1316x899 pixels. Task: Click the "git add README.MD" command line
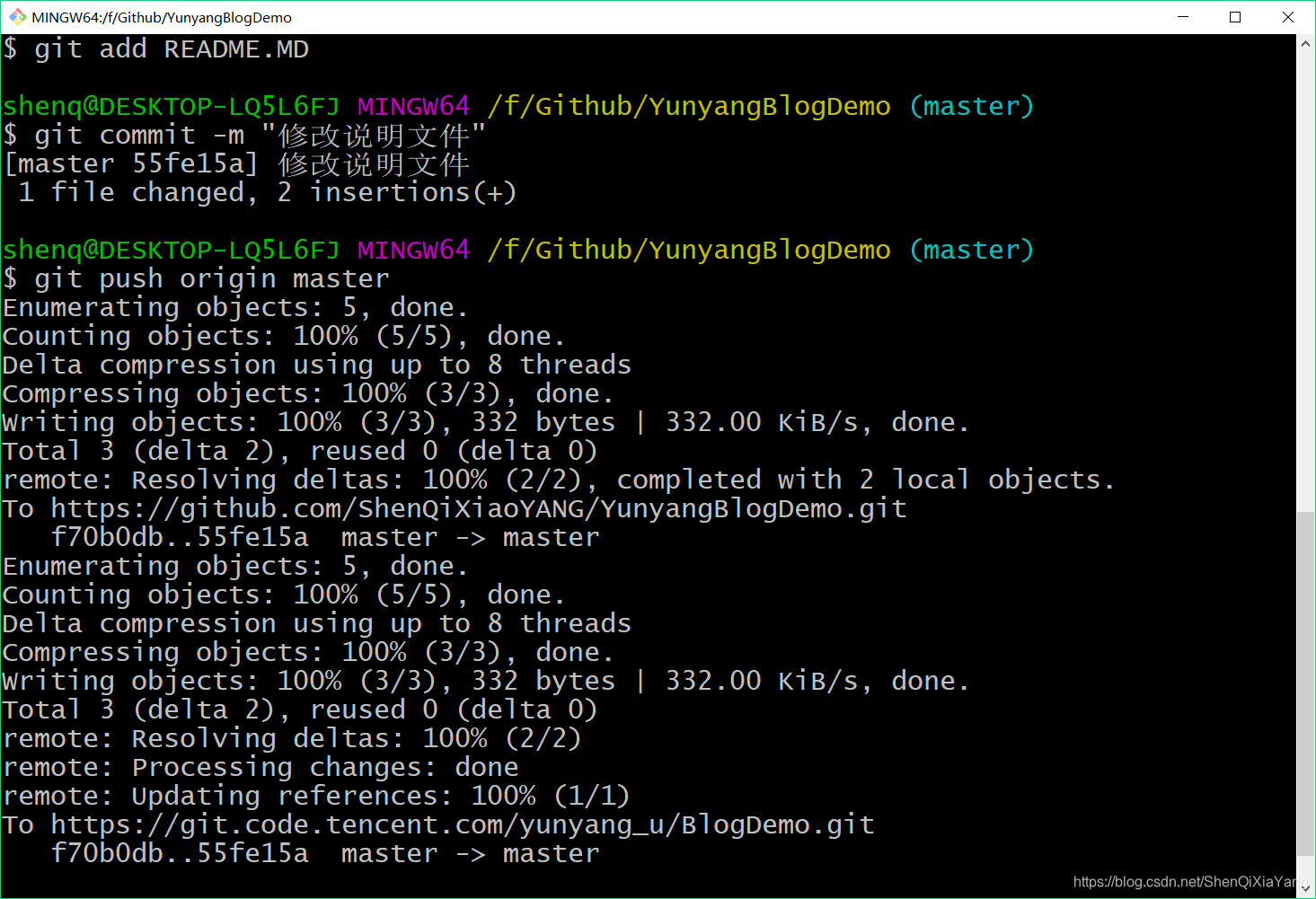click(155, 49)
